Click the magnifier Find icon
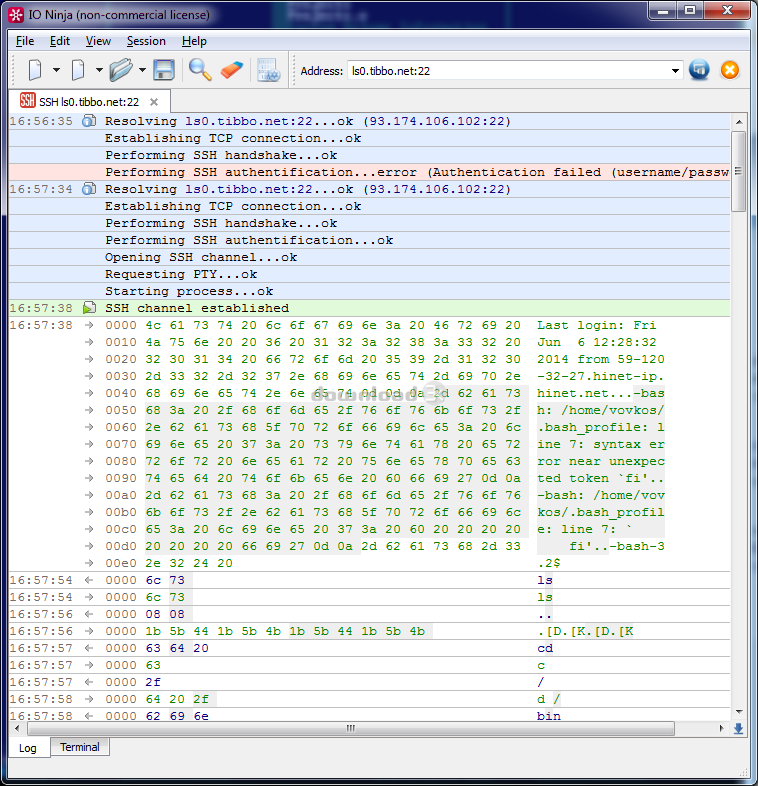The height and width of the screenshot is (786, 758). [x=200, y=70]
